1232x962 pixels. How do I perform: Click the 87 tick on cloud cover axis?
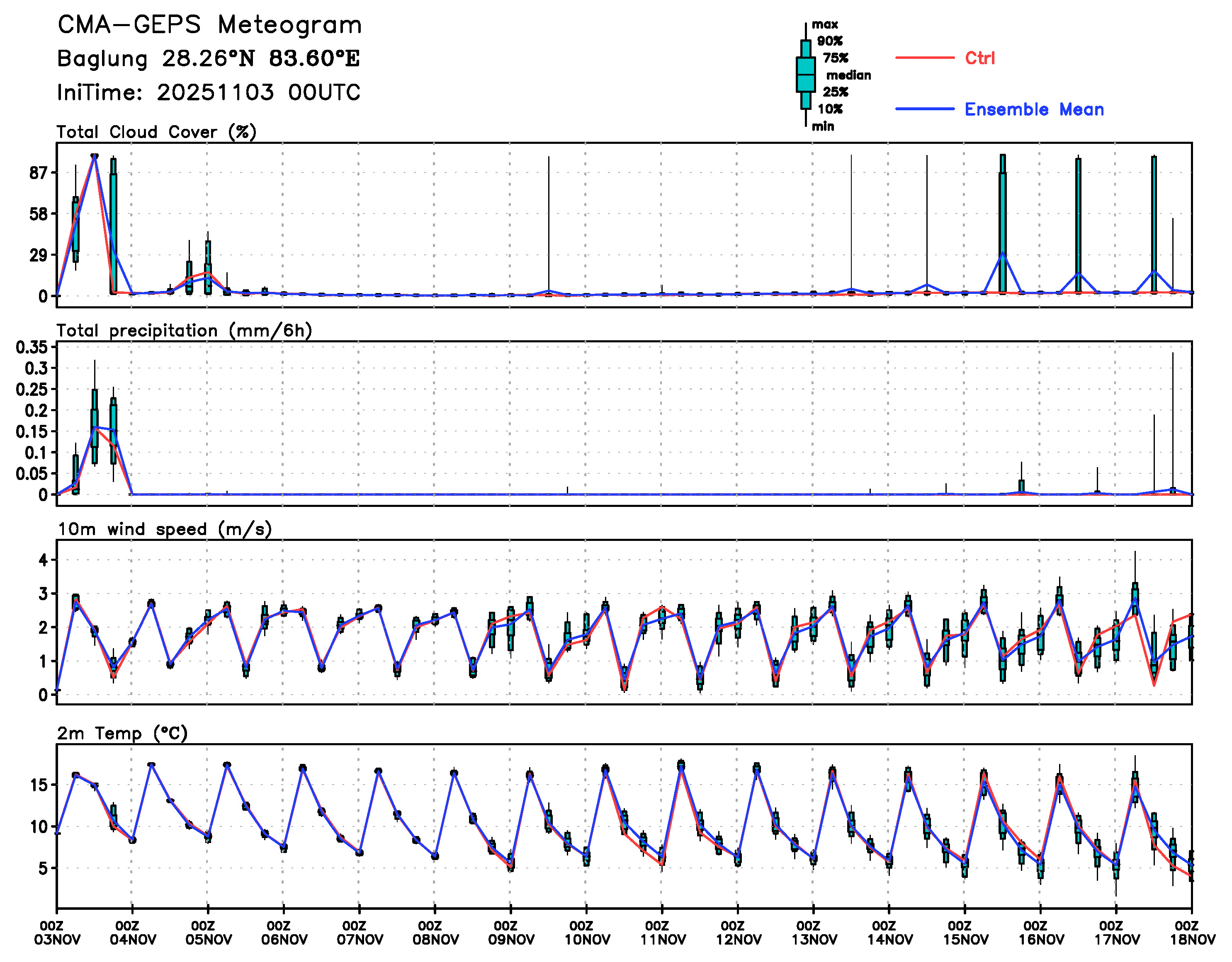(39, 173)
